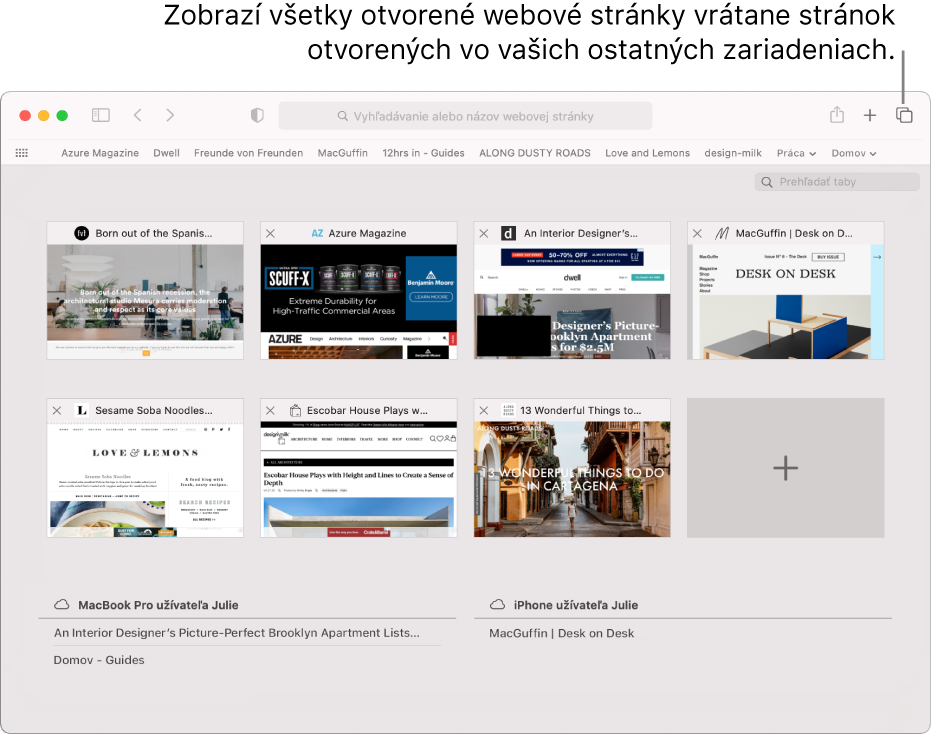
Task: Click the empty new tab tile
Action: (x=786, y=468)
